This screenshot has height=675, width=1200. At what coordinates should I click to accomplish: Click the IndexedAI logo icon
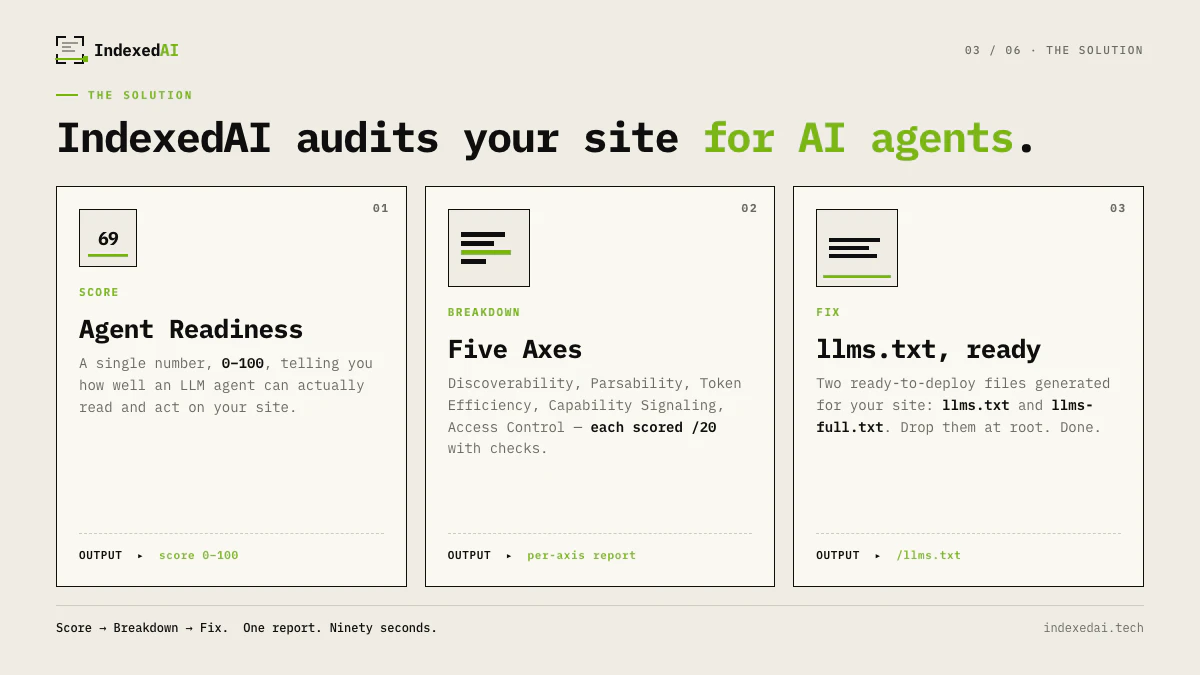[71, 50]
